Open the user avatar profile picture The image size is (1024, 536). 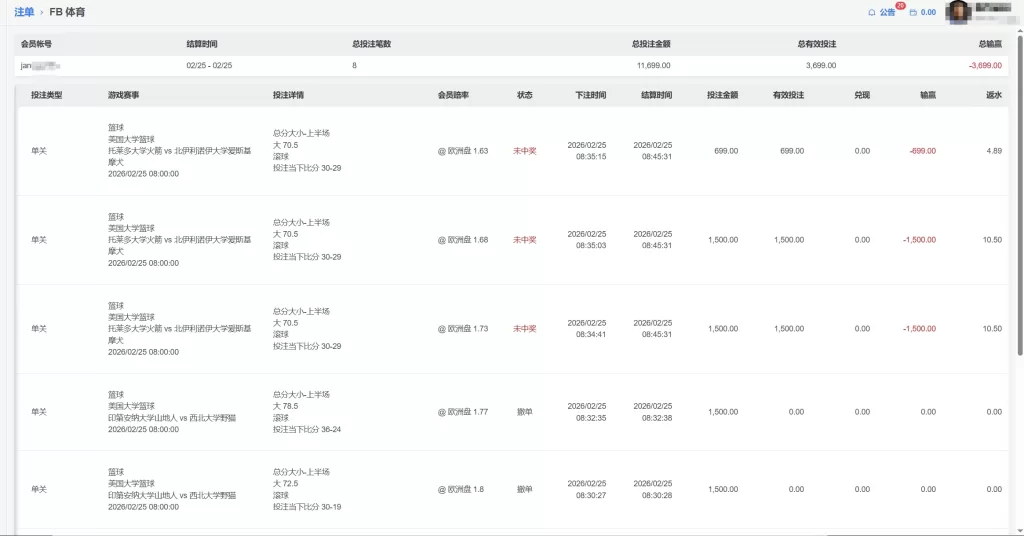(960, 12)
